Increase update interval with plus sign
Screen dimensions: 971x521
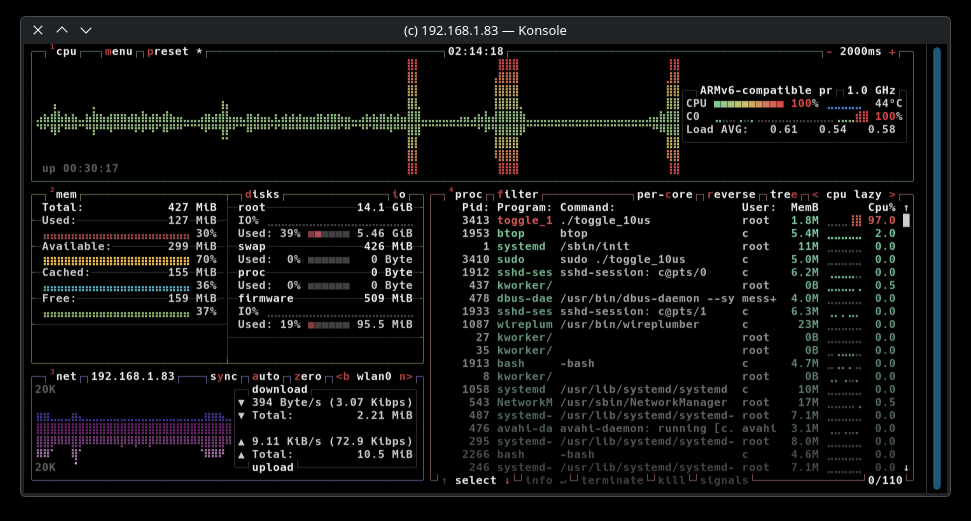tap(891, 52)
